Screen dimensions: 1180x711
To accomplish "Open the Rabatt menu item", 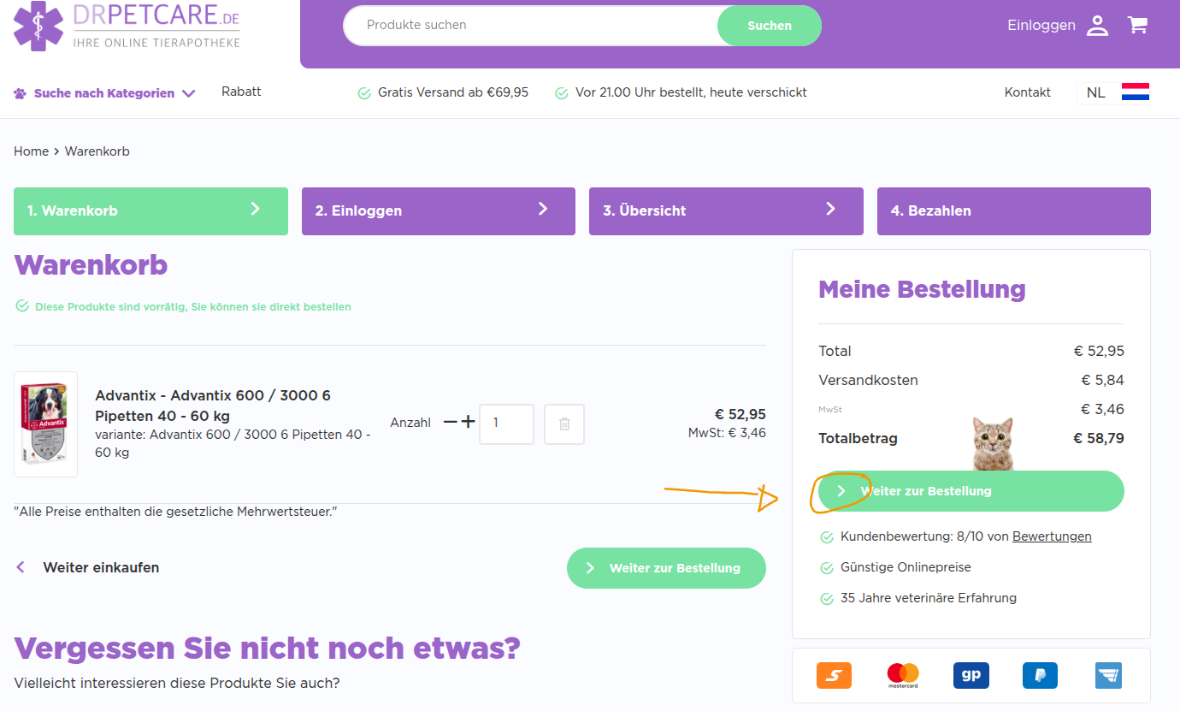I will (x=241, y=92).
